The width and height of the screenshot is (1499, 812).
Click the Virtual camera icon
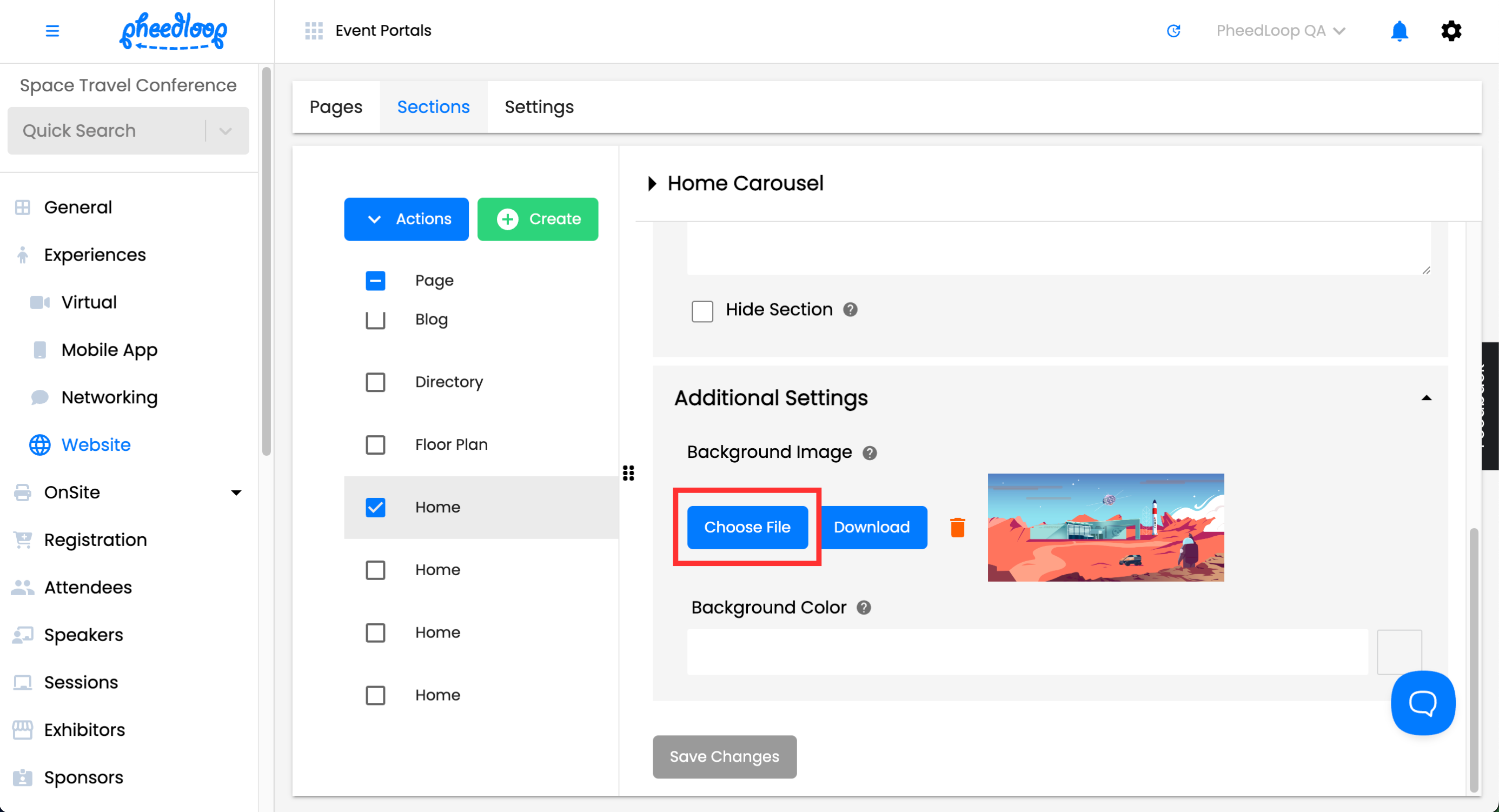click(39, 302)
